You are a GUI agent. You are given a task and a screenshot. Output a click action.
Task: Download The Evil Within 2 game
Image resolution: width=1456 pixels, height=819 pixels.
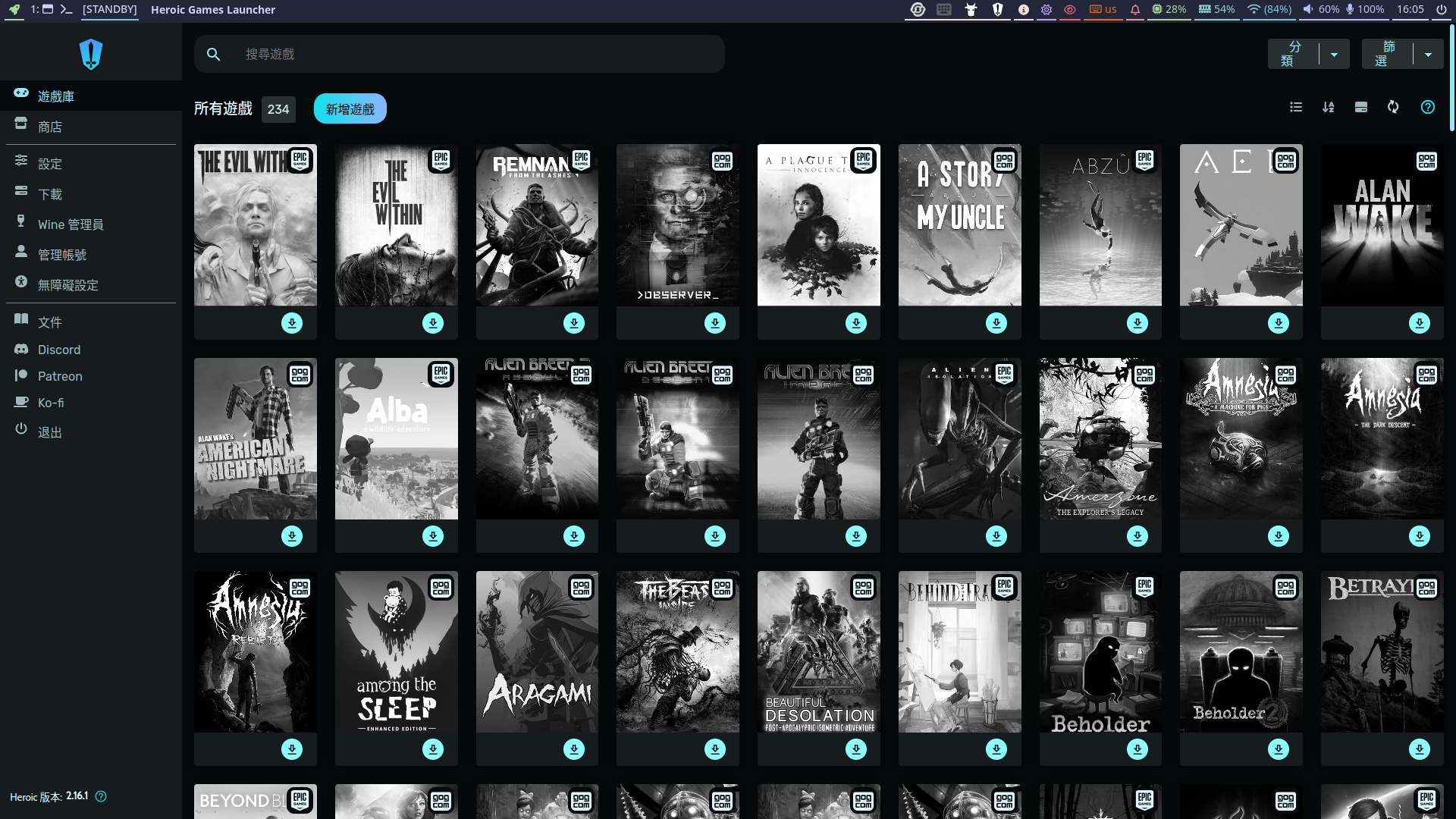point(292,323)
